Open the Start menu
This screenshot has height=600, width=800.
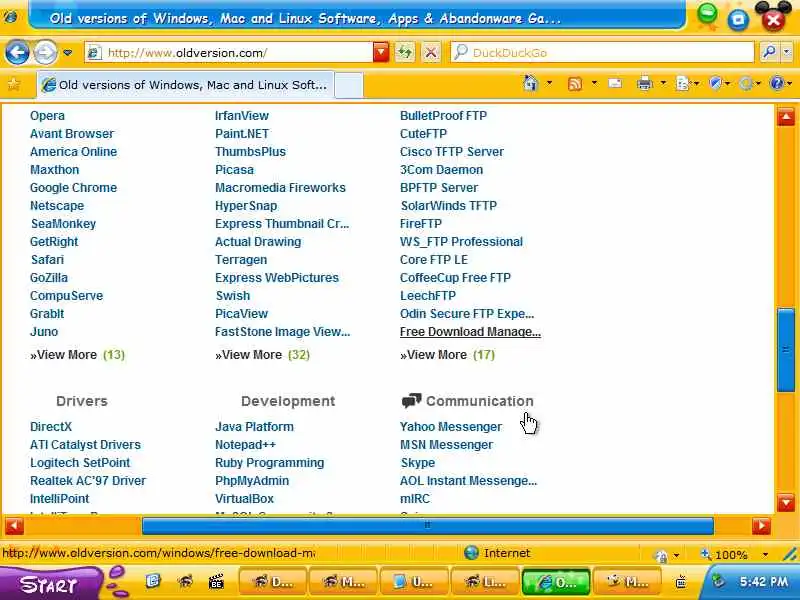coord(51,584)
